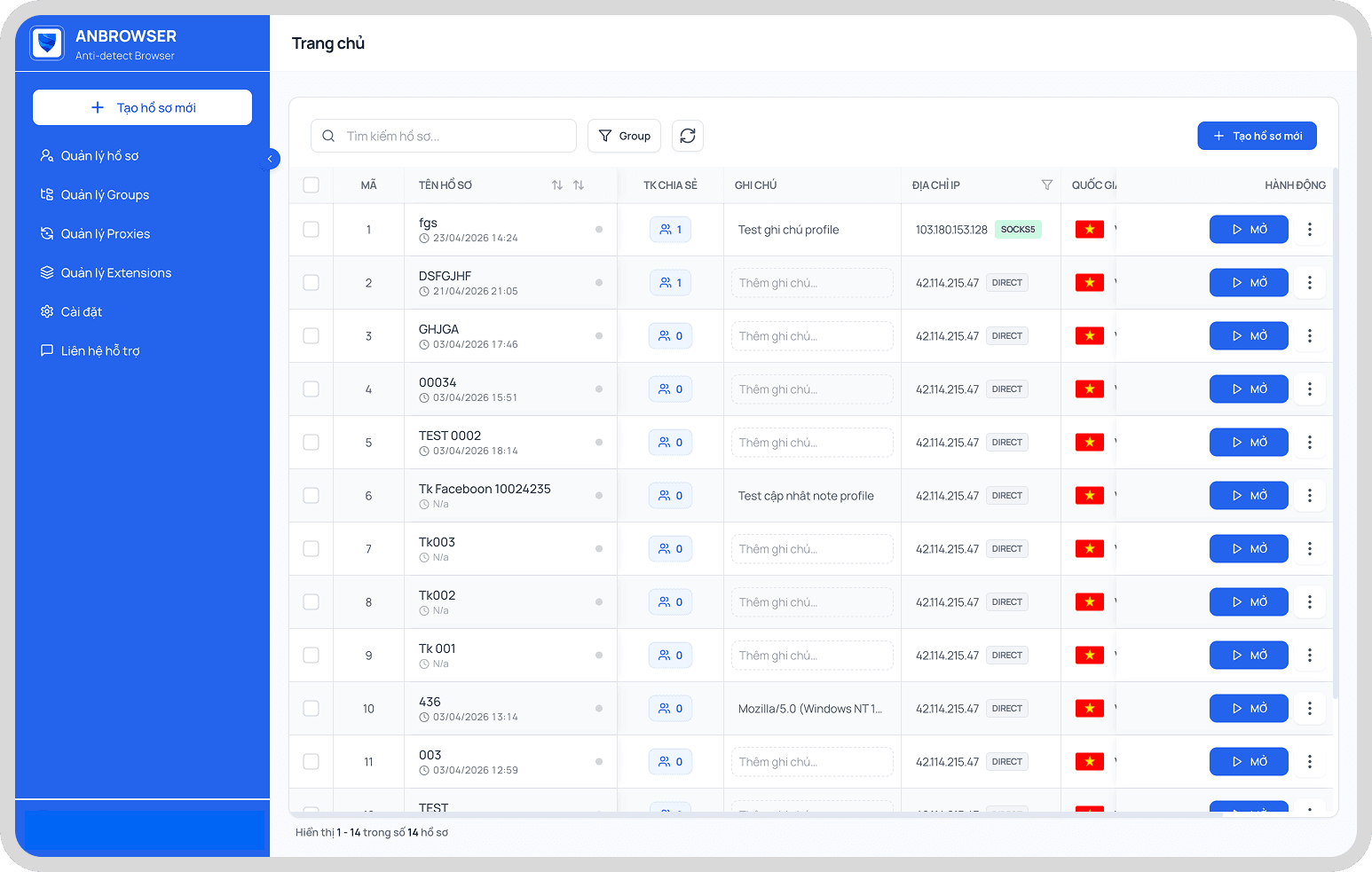This screenshot has height=872, width=1372.
Task: Open more actions menu for 00034 profile
Action: coord(1310,389)
